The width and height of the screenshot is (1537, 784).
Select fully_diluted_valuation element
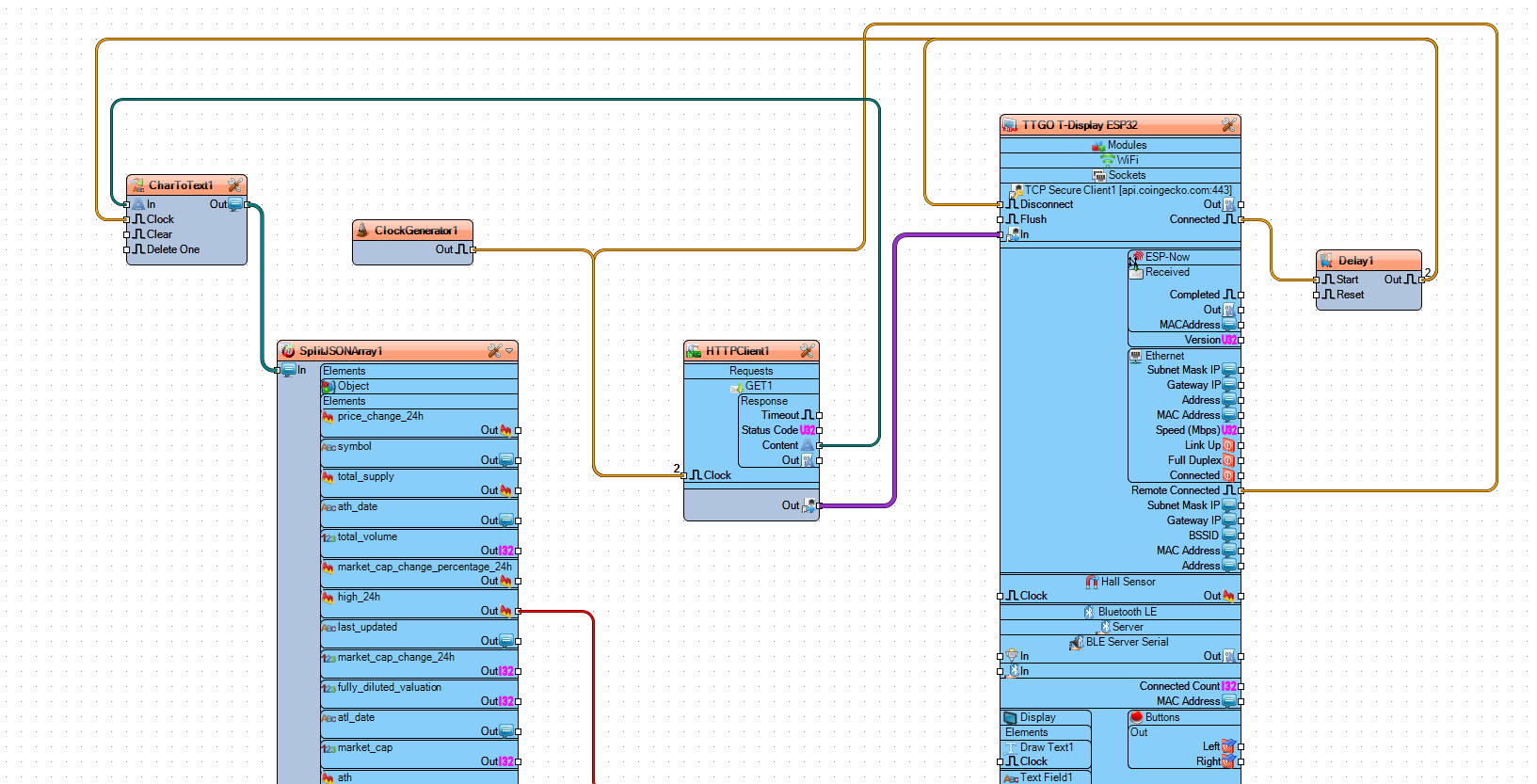pos(420,695)
